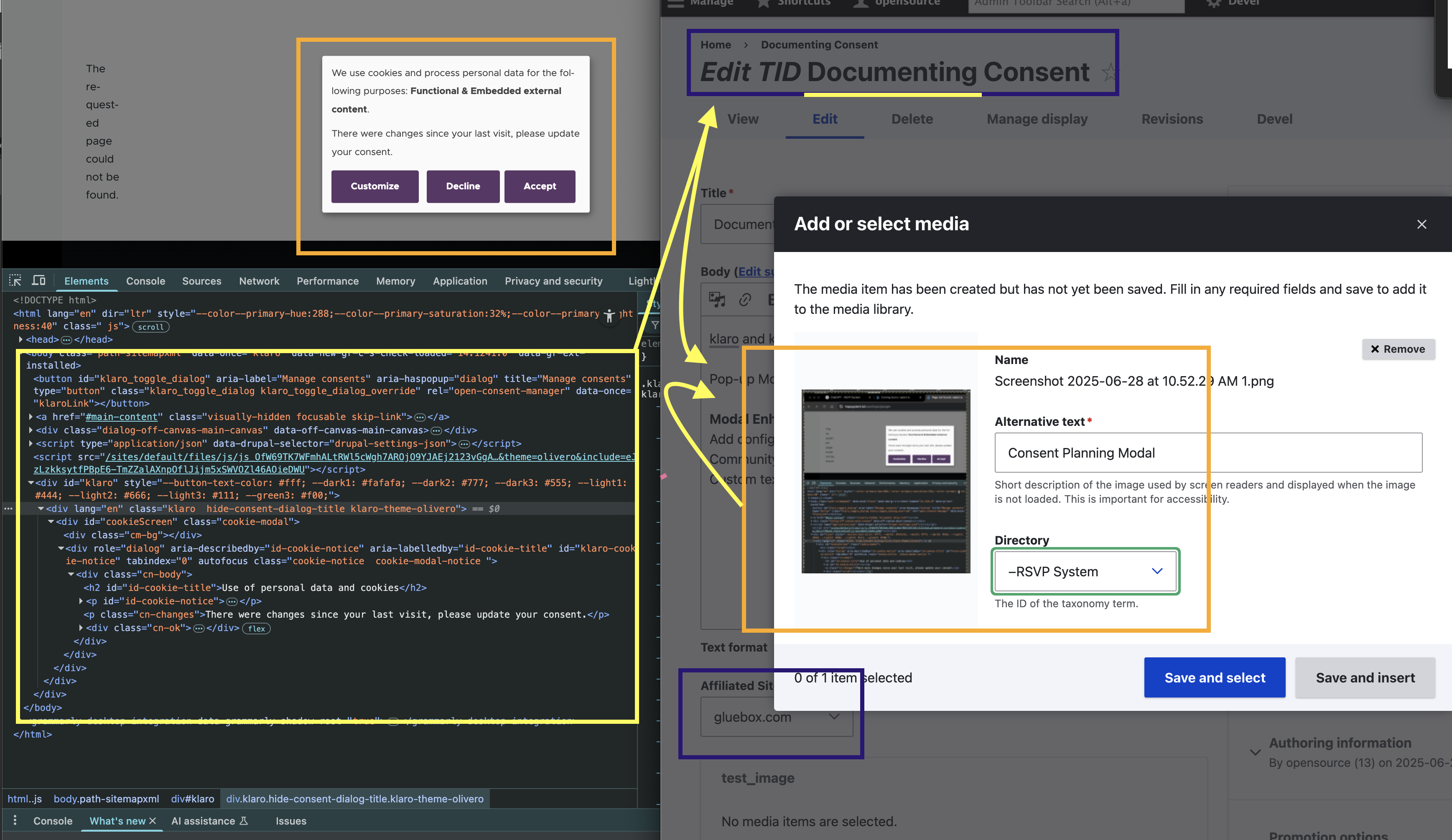This screenshot has width=1452, height=840.
Task: Click the Save and select button
Action: tap(1215, 677)
